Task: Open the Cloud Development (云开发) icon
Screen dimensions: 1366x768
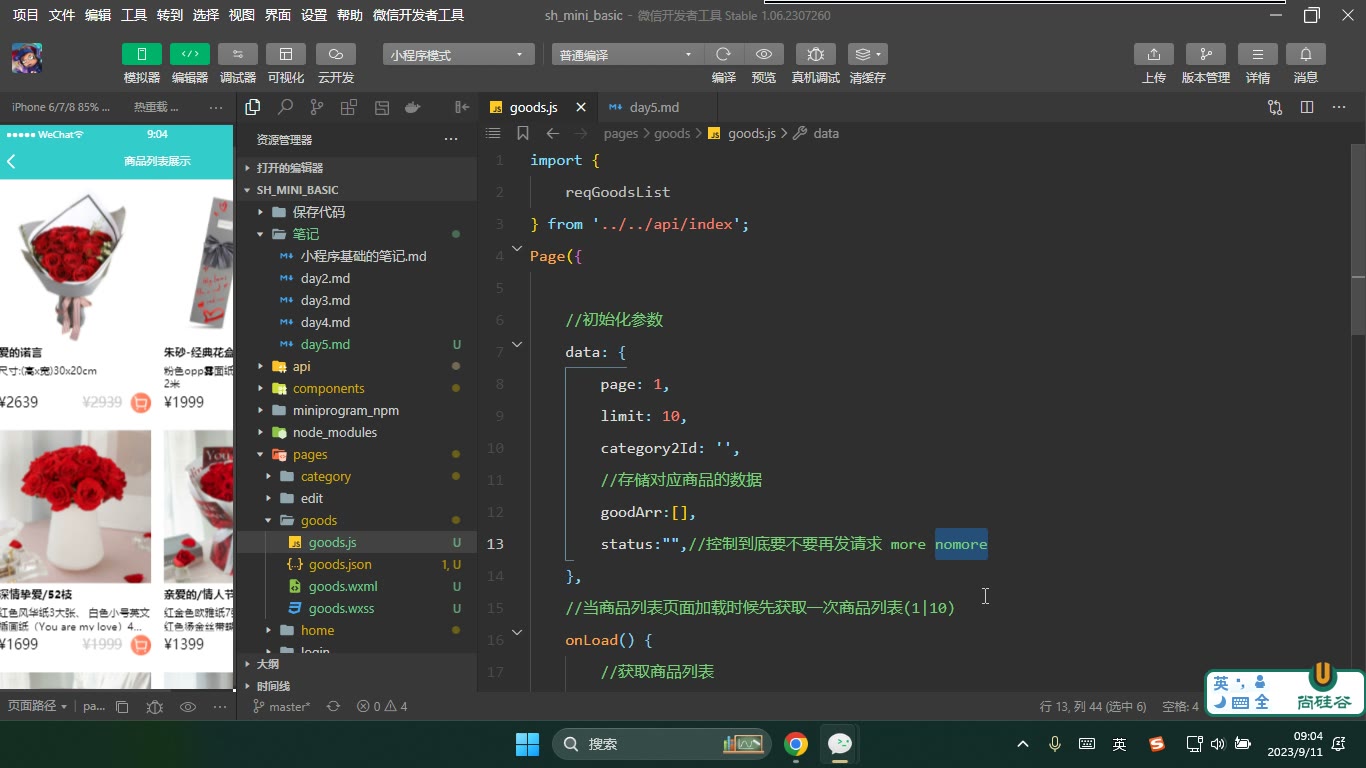Action: tap(336, 54)
